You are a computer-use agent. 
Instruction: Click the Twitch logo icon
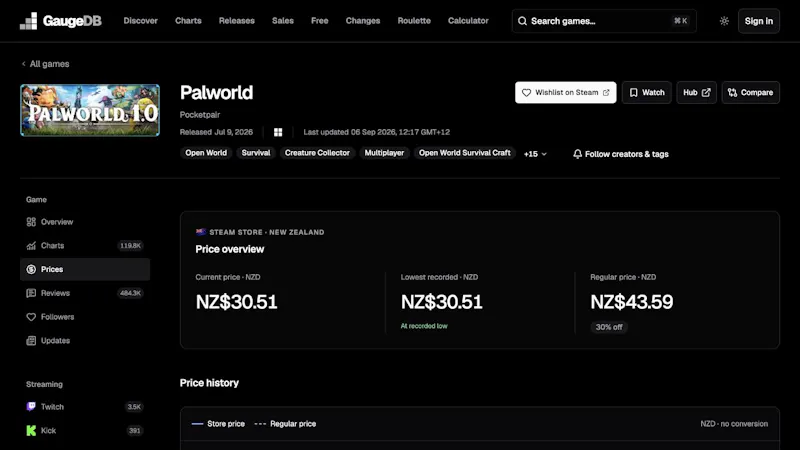click(x=31, y=407)
